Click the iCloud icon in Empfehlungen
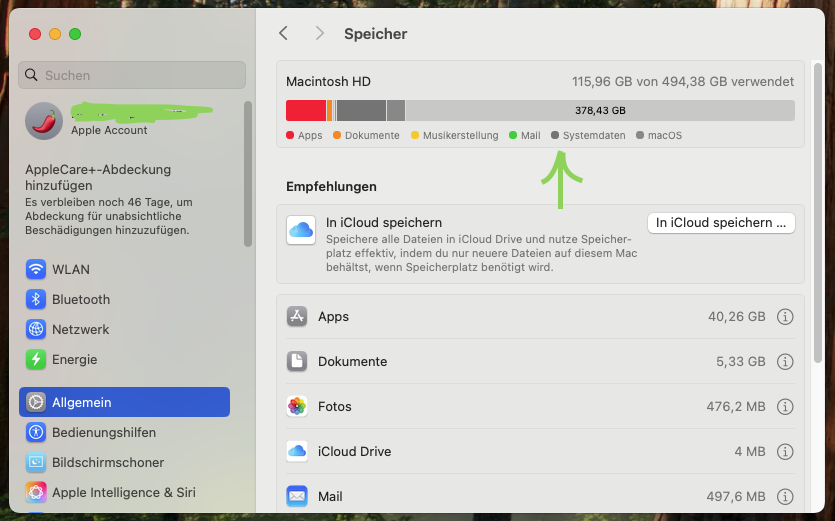The height and width of the screenshot is (521, 835). [x=301, y=230]
